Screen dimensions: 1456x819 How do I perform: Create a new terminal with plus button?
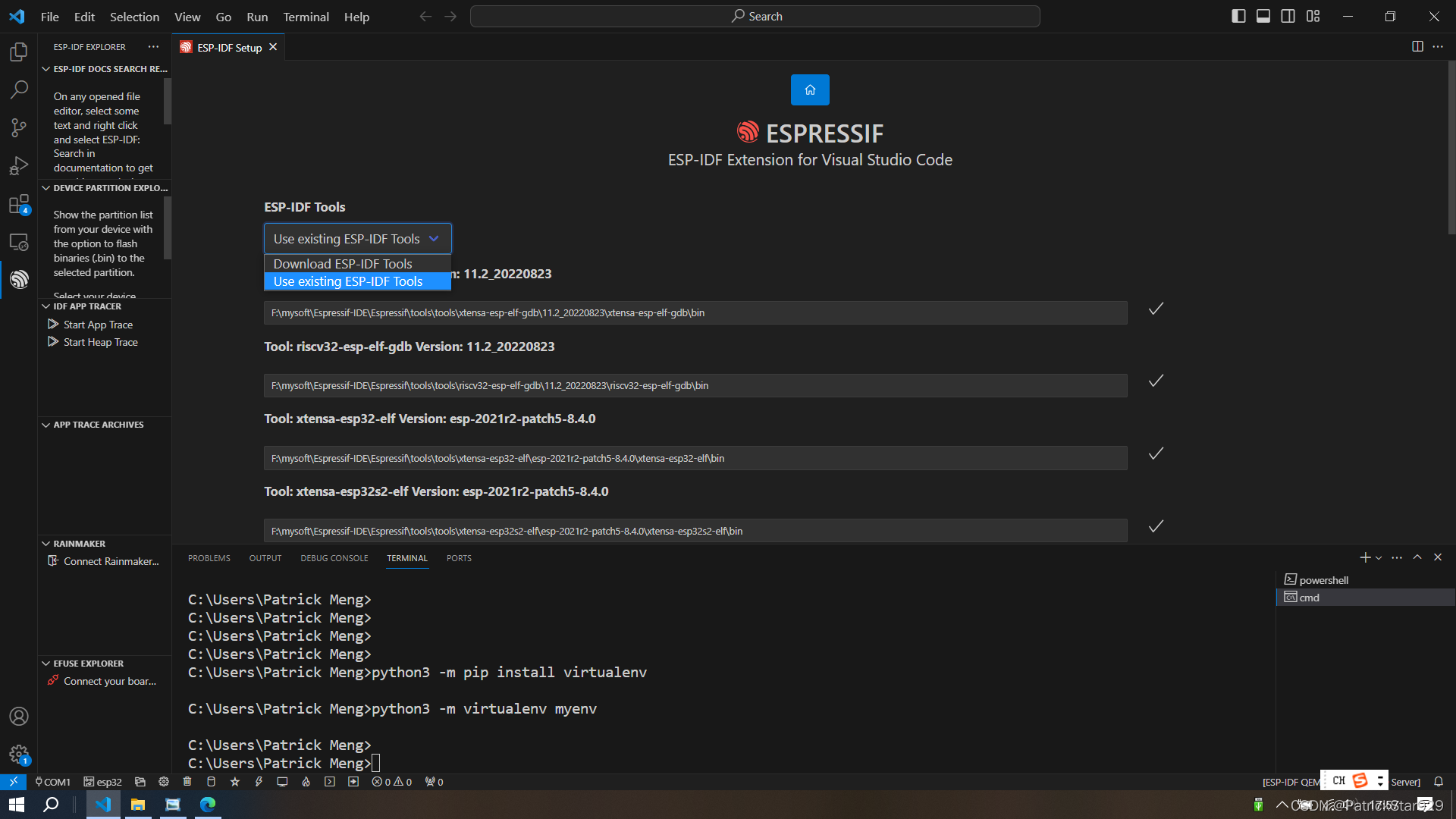coord(1365,558)
